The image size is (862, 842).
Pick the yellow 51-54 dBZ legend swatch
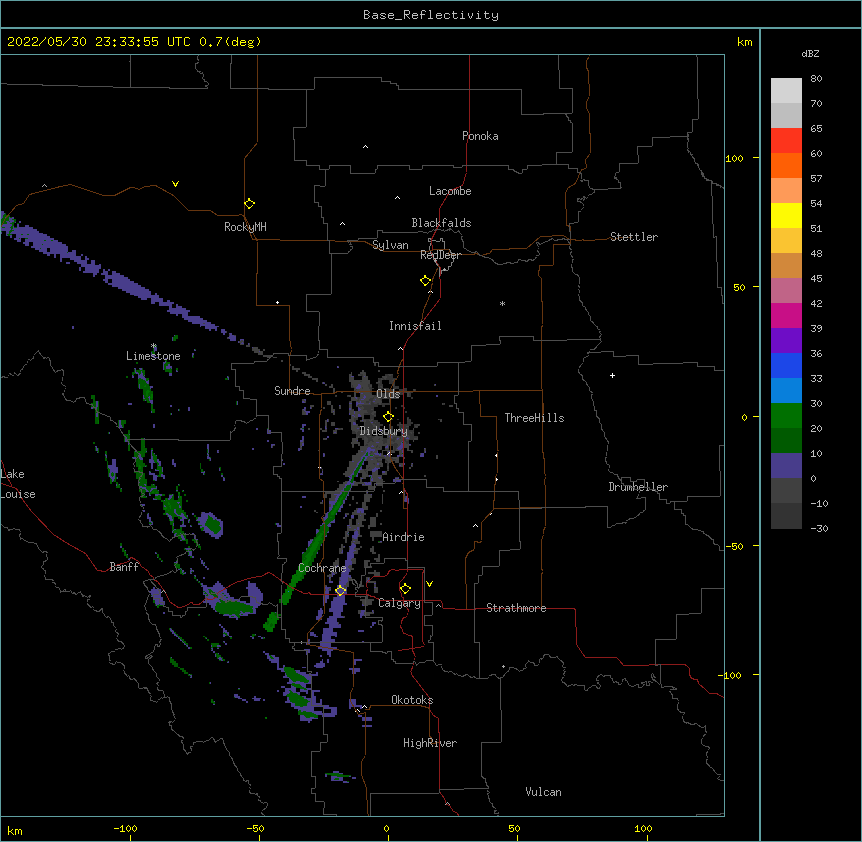[x=786, y=215]
